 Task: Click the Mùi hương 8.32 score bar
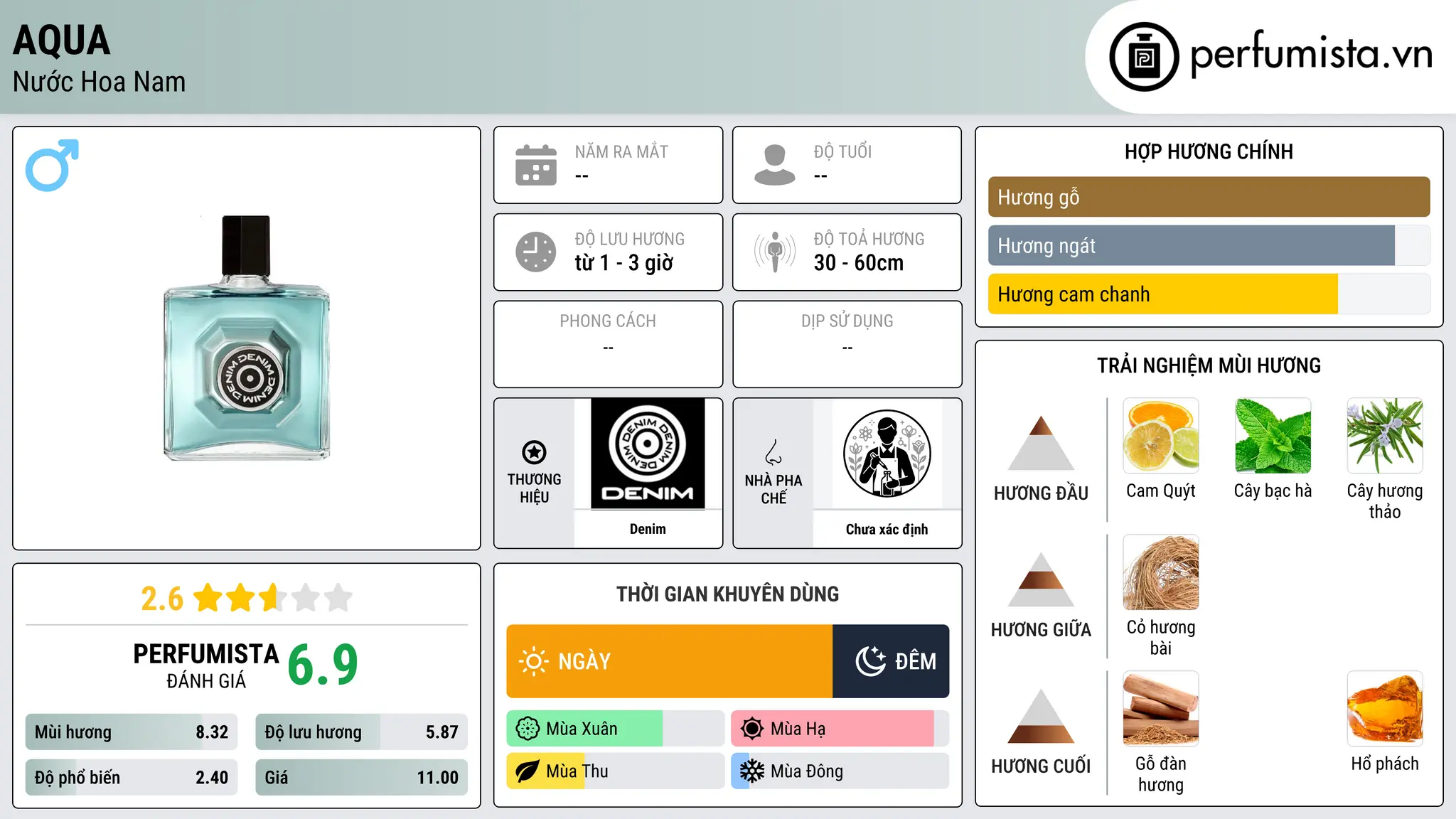point(132,732)
